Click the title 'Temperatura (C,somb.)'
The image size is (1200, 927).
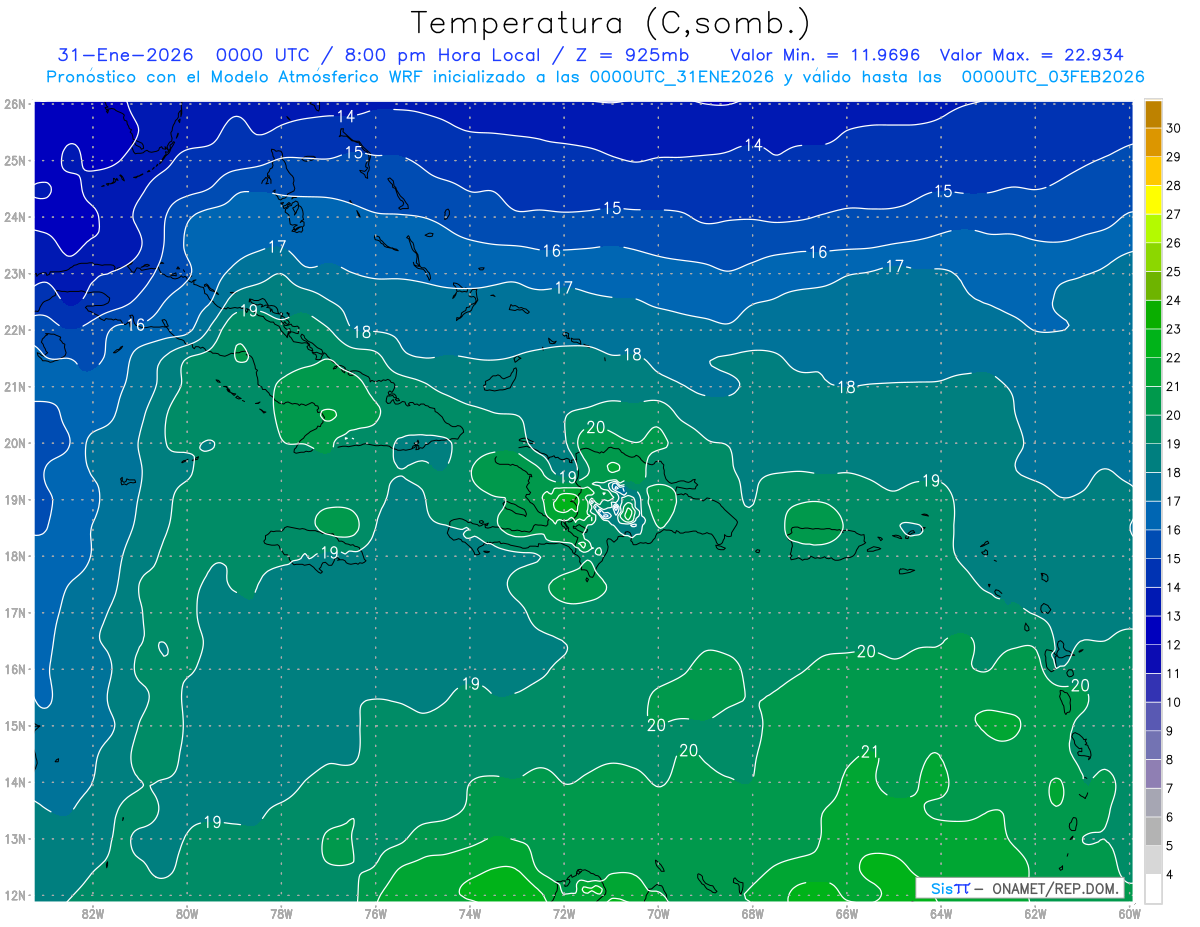pos(611,24)
